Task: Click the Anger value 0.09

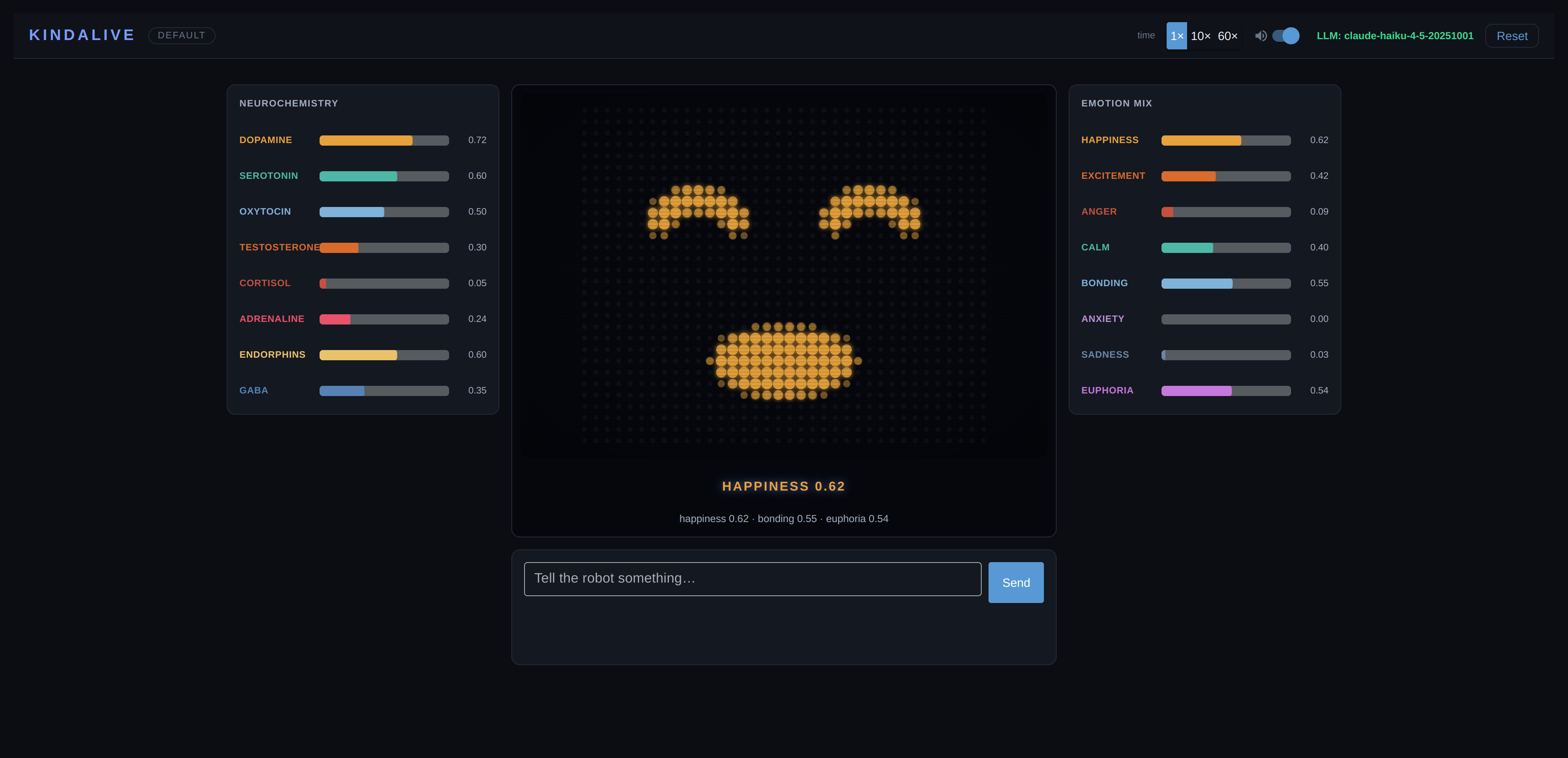Action: [x=1319, y=212]
